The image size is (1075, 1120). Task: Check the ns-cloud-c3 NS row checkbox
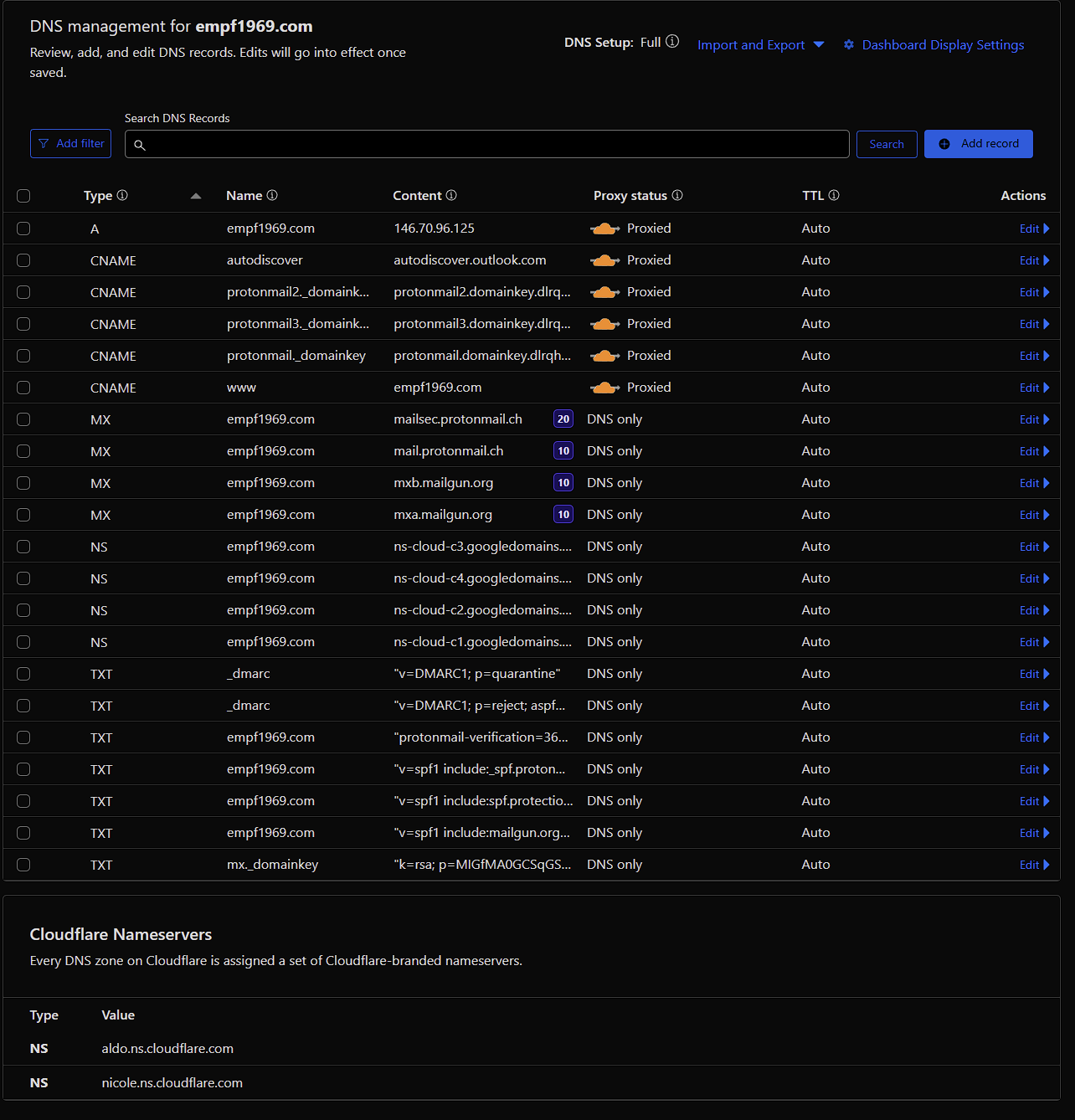(x=23, y=547)
